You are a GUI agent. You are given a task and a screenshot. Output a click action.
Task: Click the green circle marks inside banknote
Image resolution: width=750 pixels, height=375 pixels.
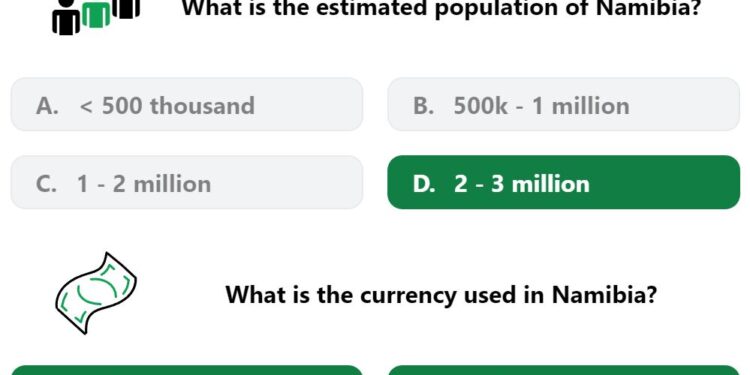coord(97,290)
